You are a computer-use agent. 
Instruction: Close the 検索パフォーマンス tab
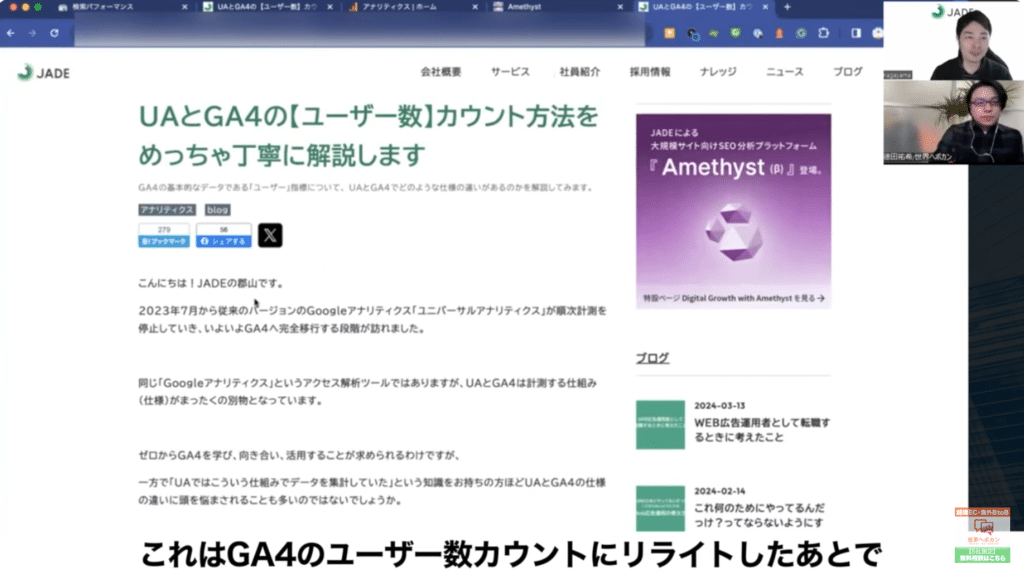tap(184, 7)
